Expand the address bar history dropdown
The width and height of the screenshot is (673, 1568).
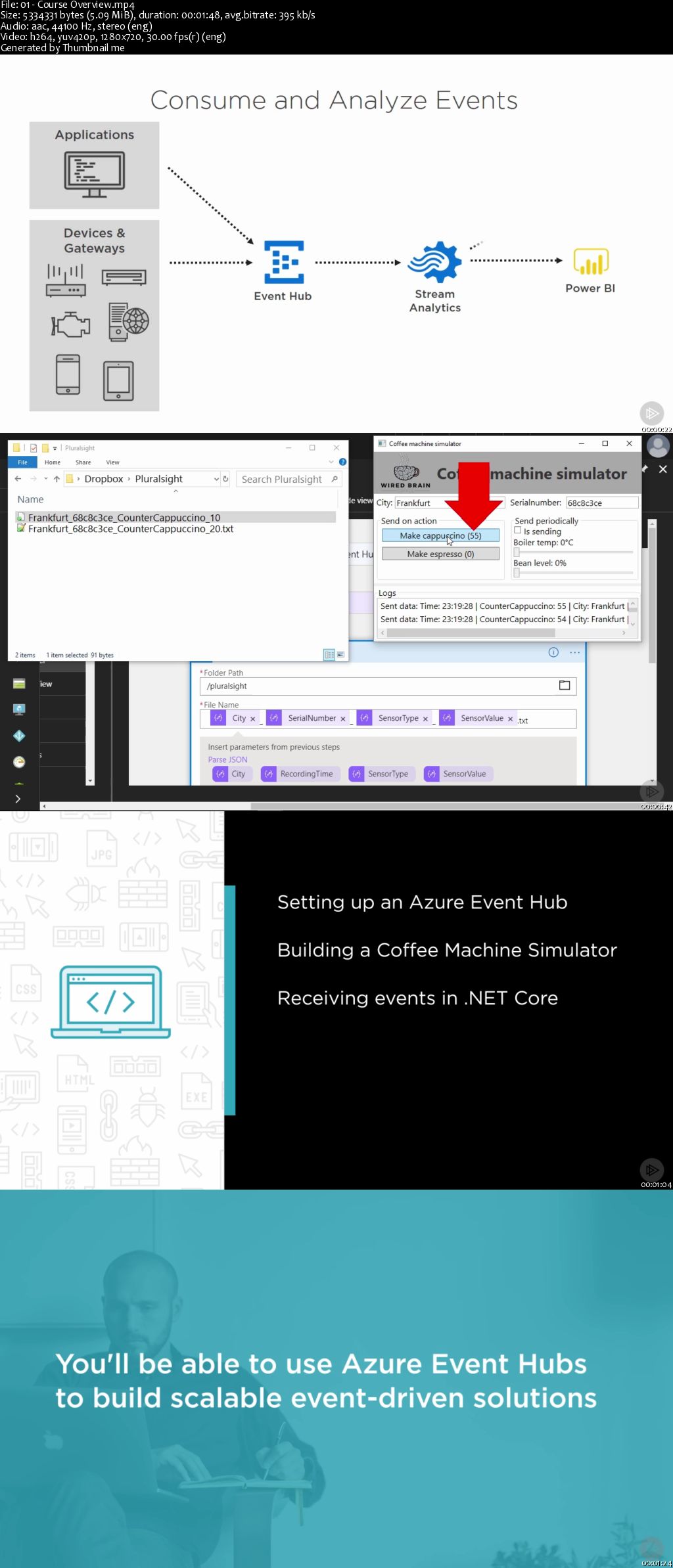pos(216,479)
